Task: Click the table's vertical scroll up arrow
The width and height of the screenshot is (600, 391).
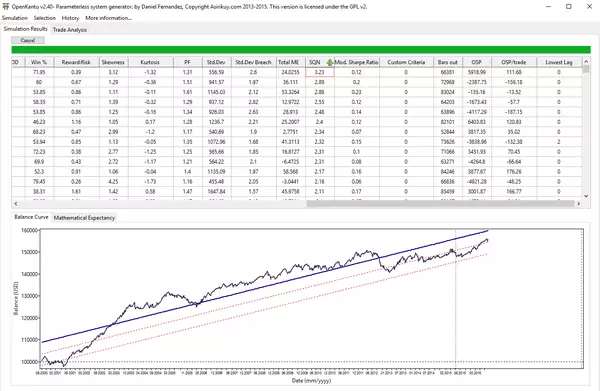Action: 586,62
